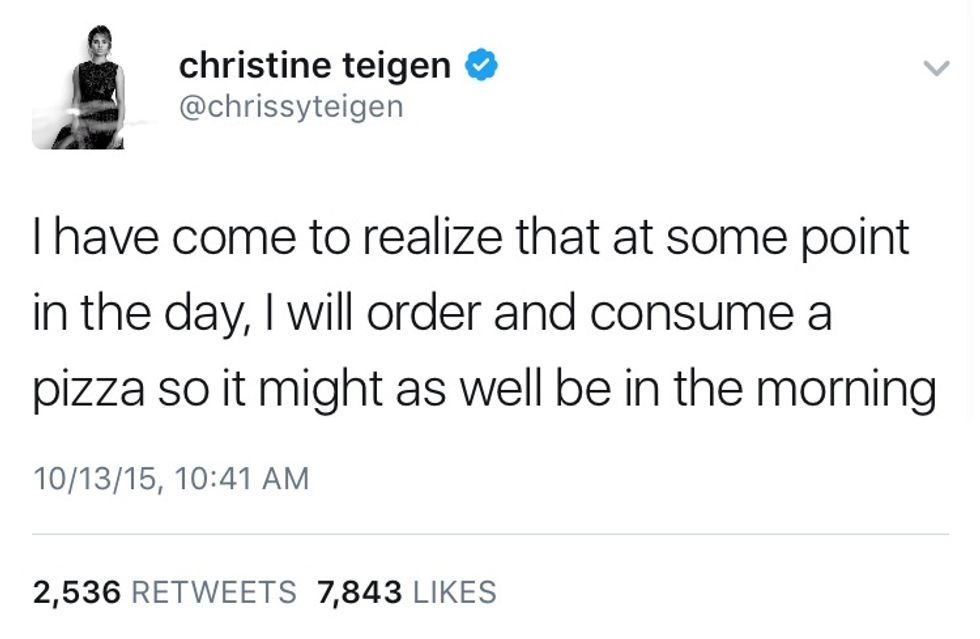Click the like count number 7,843

pos(359,592)
